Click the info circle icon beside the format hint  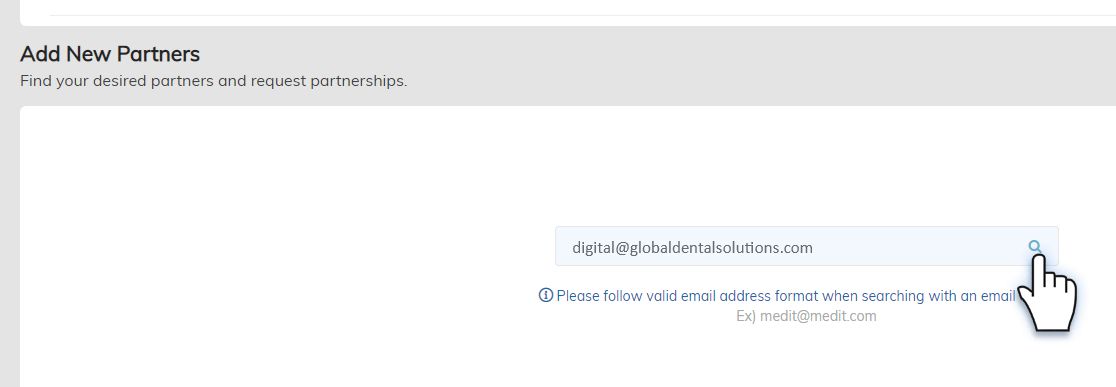click(546, 295)
